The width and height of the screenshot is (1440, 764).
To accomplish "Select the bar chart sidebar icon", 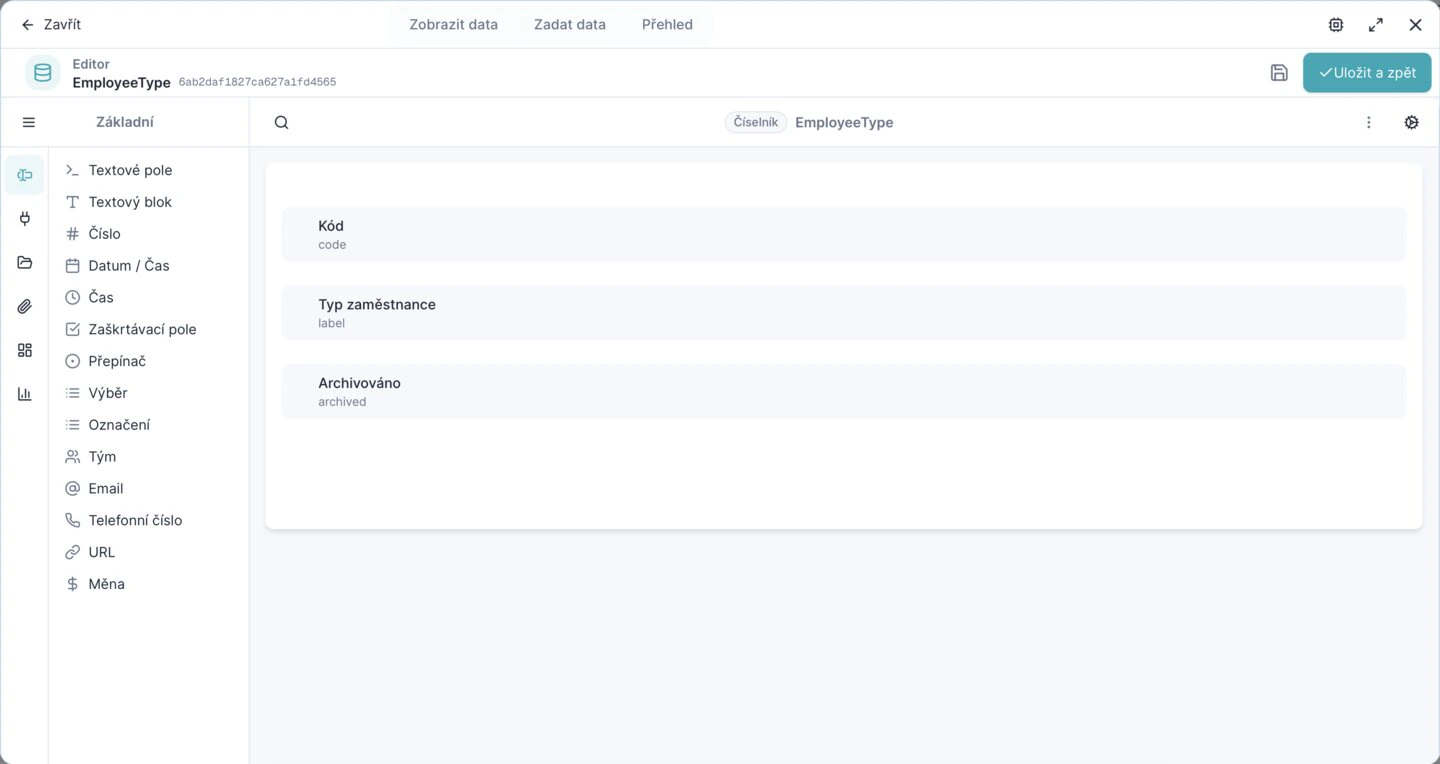I will (x=25, y=394).
